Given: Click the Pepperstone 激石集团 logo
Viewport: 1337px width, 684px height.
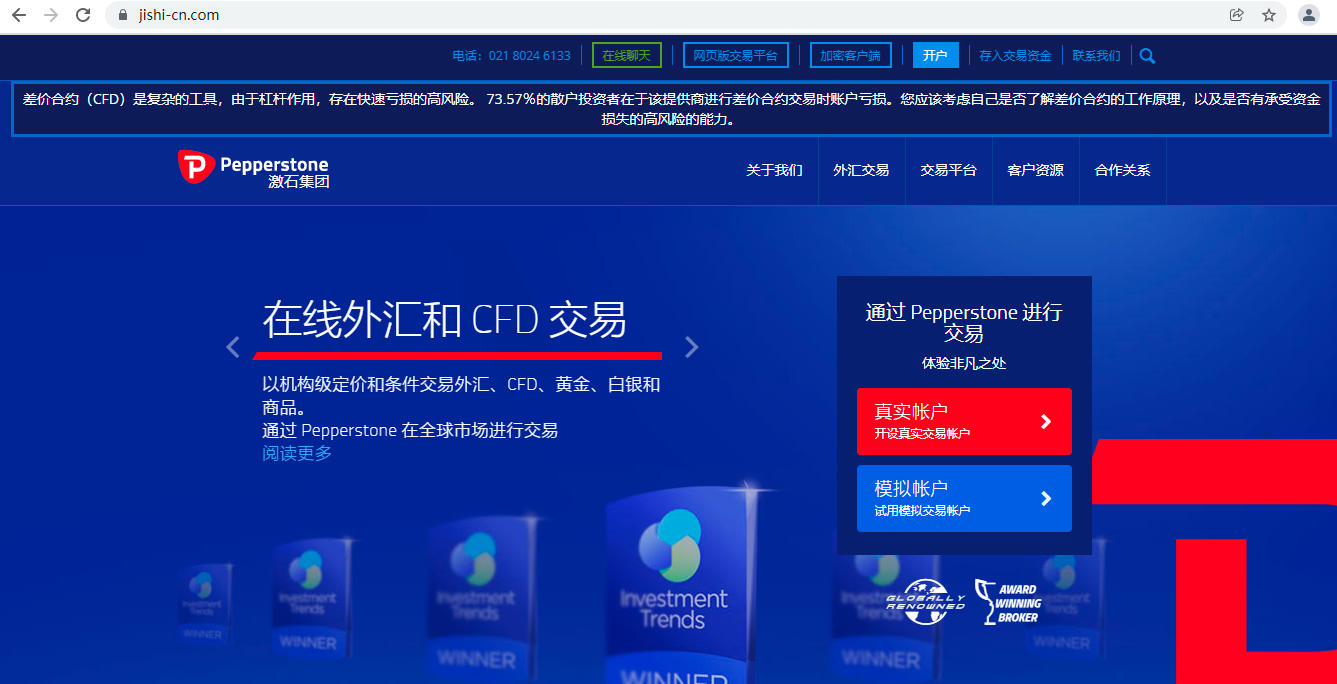Looking at the screenshot, I should pyautogui.click(x=253, y=169).
